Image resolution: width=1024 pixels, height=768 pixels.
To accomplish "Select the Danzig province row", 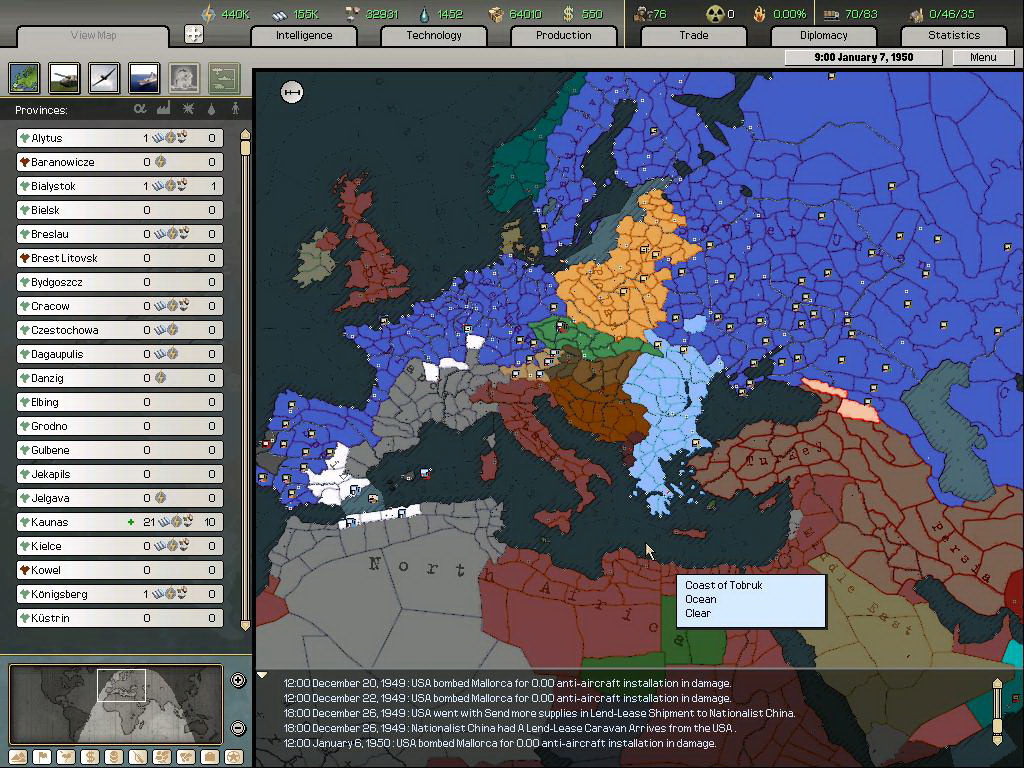I will (120, 377).
